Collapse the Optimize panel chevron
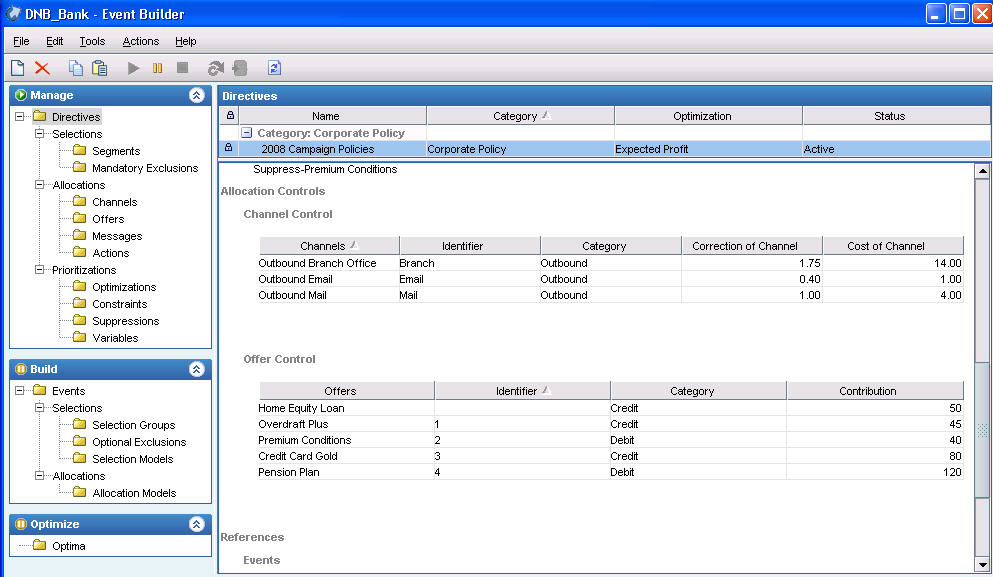The image size is (993, 577). coord(196,524)
